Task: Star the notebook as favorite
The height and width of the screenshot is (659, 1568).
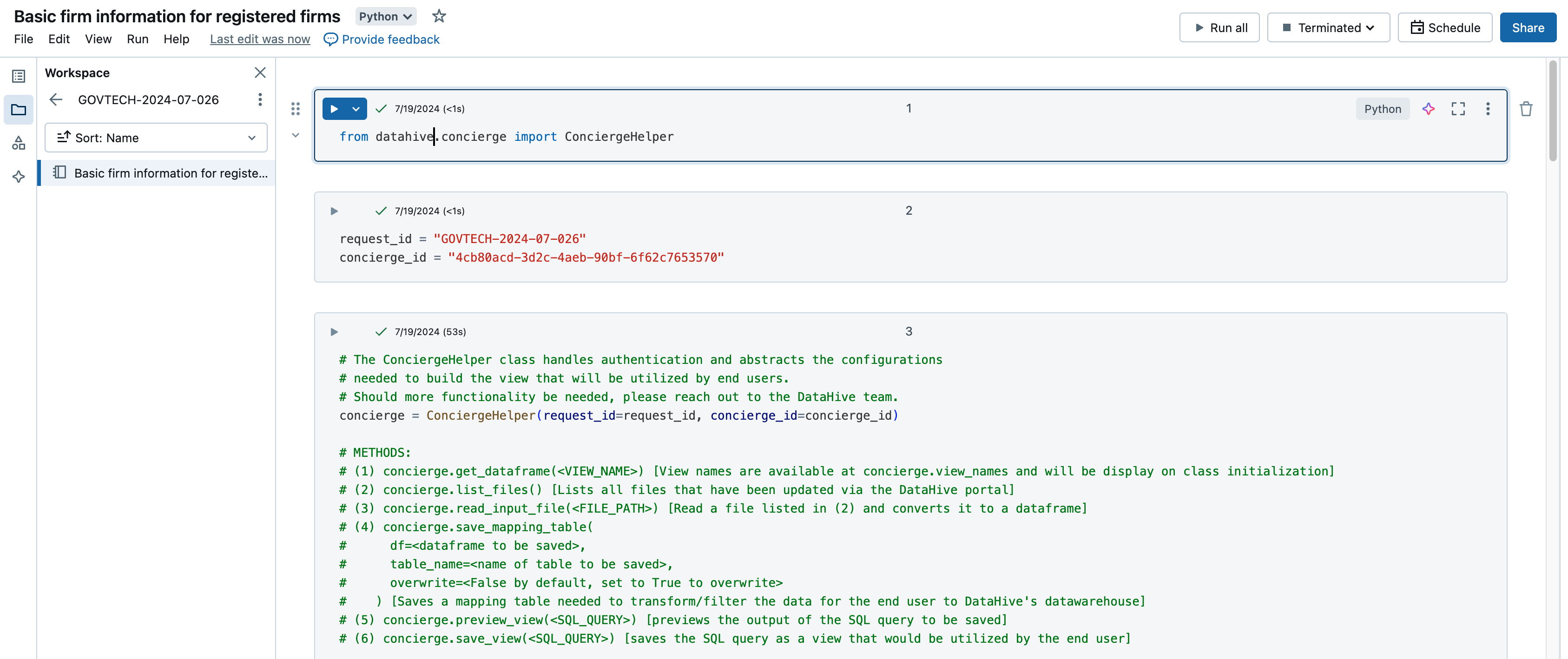Action: pyautogui.click(x=439, y=16)
